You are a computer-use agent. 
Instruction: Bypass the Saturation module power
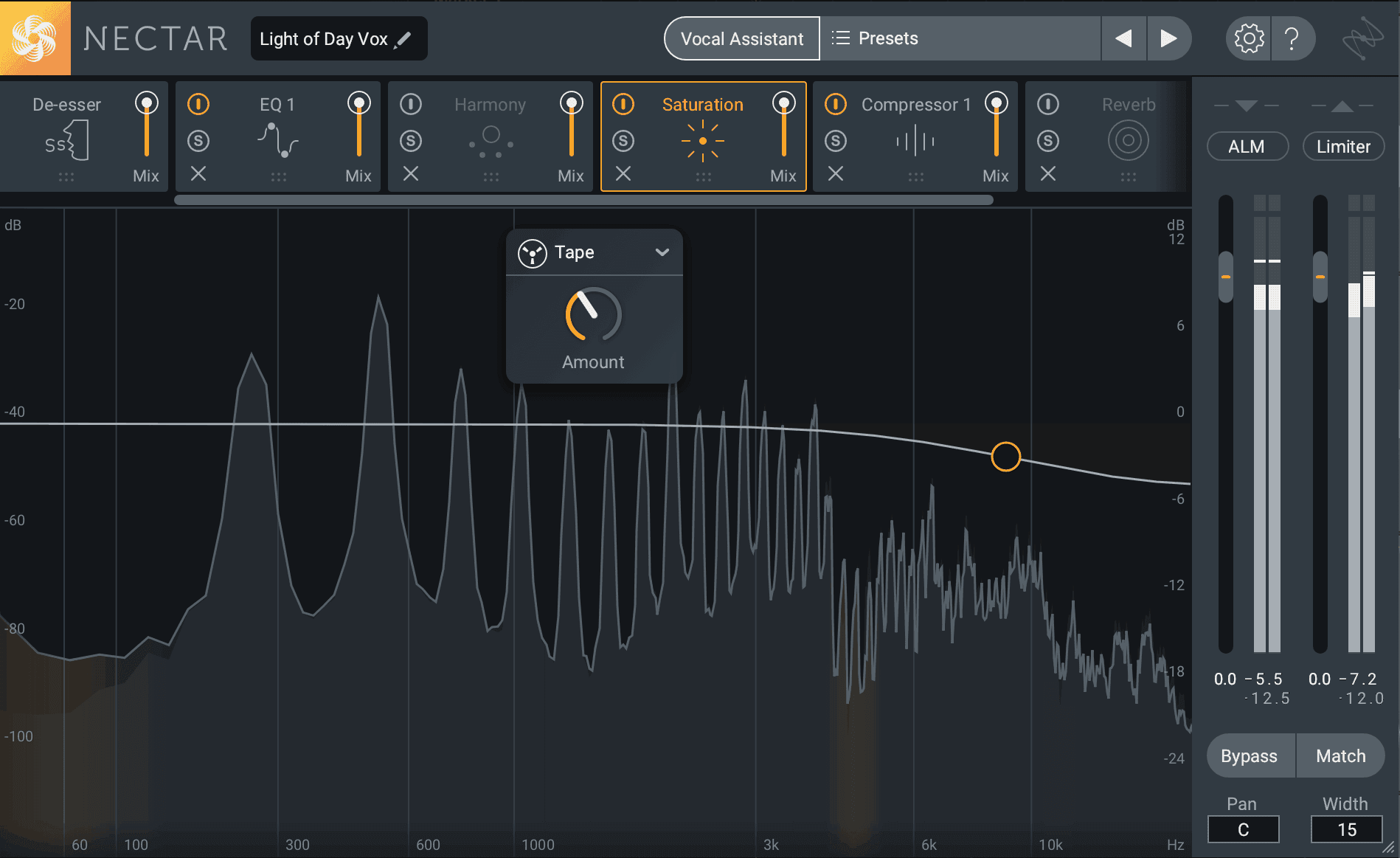(x=623, y=104)
